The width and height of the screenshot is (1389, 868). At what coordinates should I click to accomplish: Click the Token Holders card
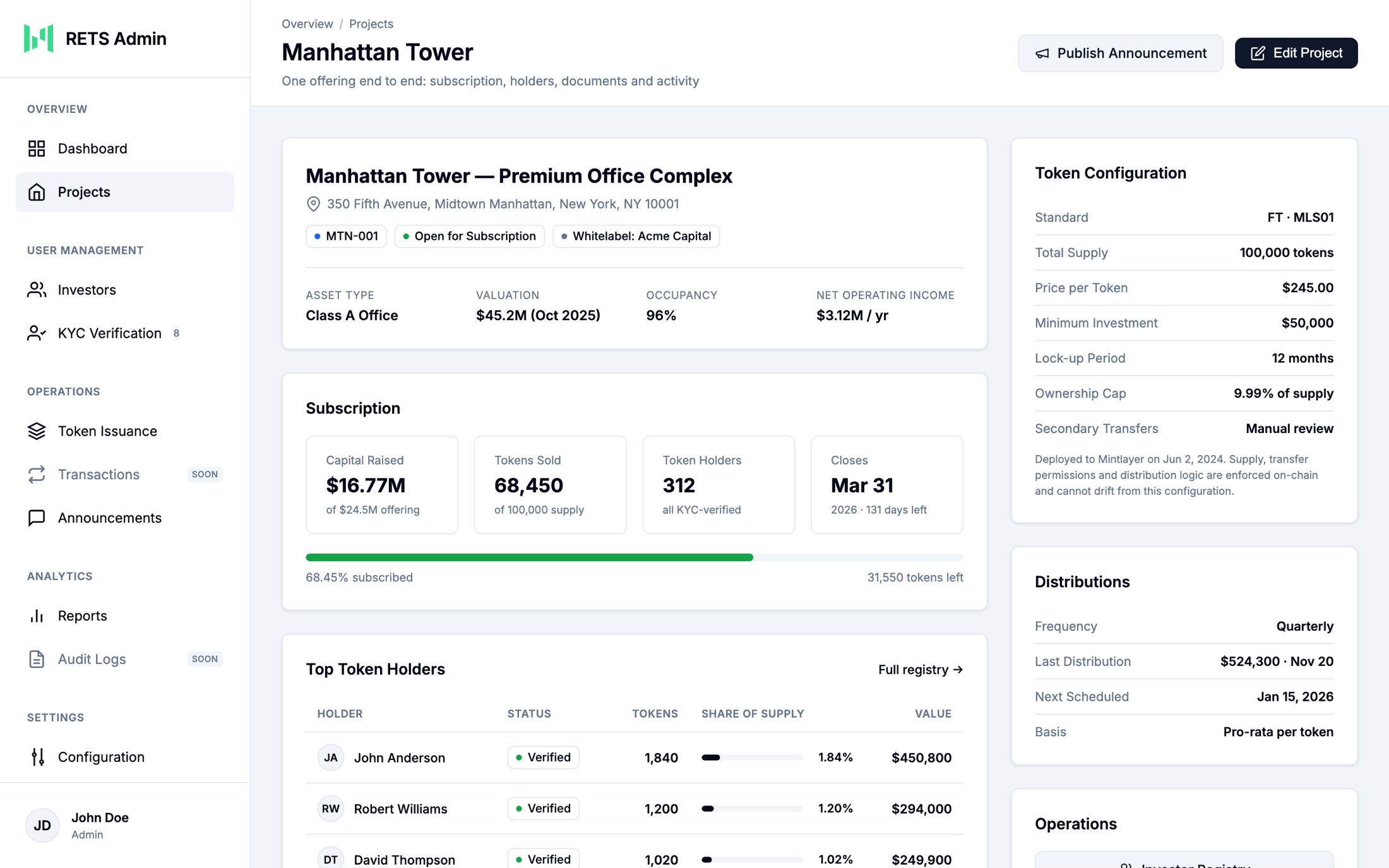click(x=718, y=485)
